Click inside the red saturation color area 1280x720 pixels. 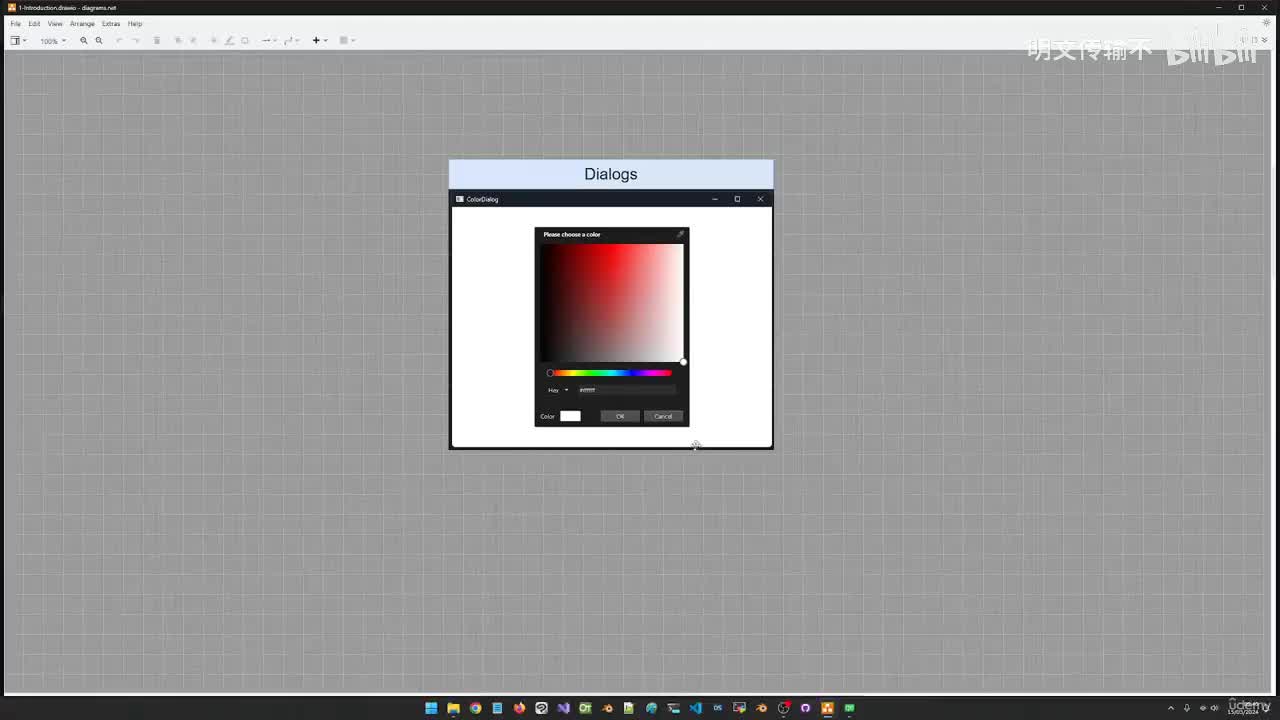[x=612, y=303]
